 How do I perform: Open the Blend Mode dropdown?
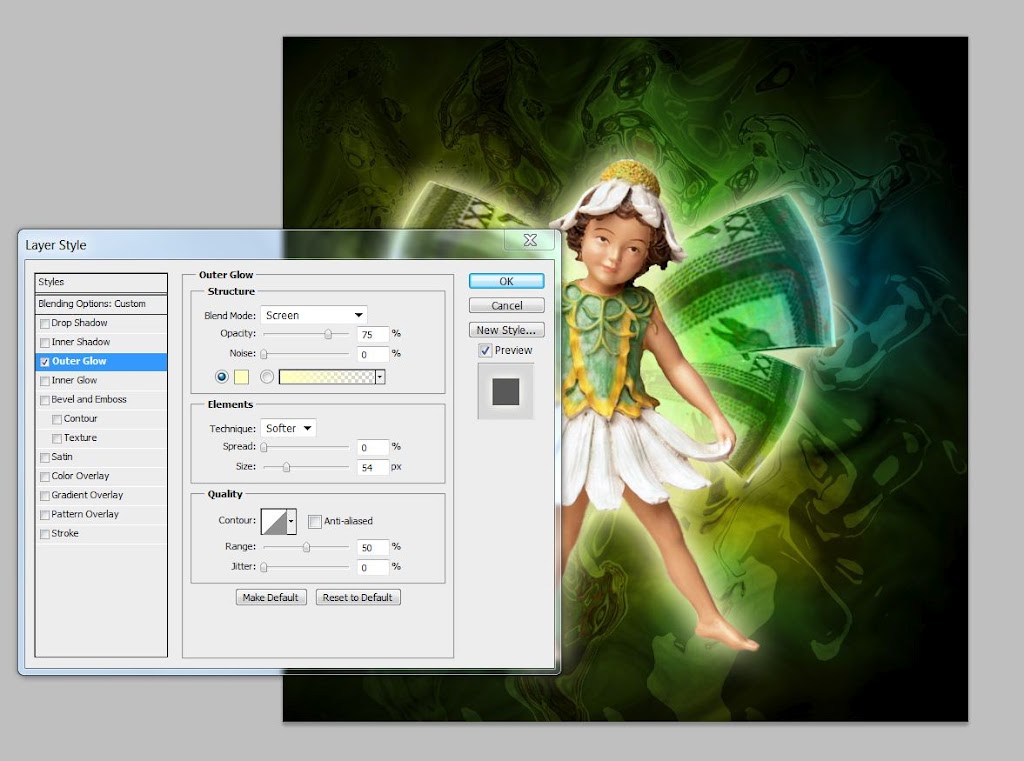click(313, 315)
